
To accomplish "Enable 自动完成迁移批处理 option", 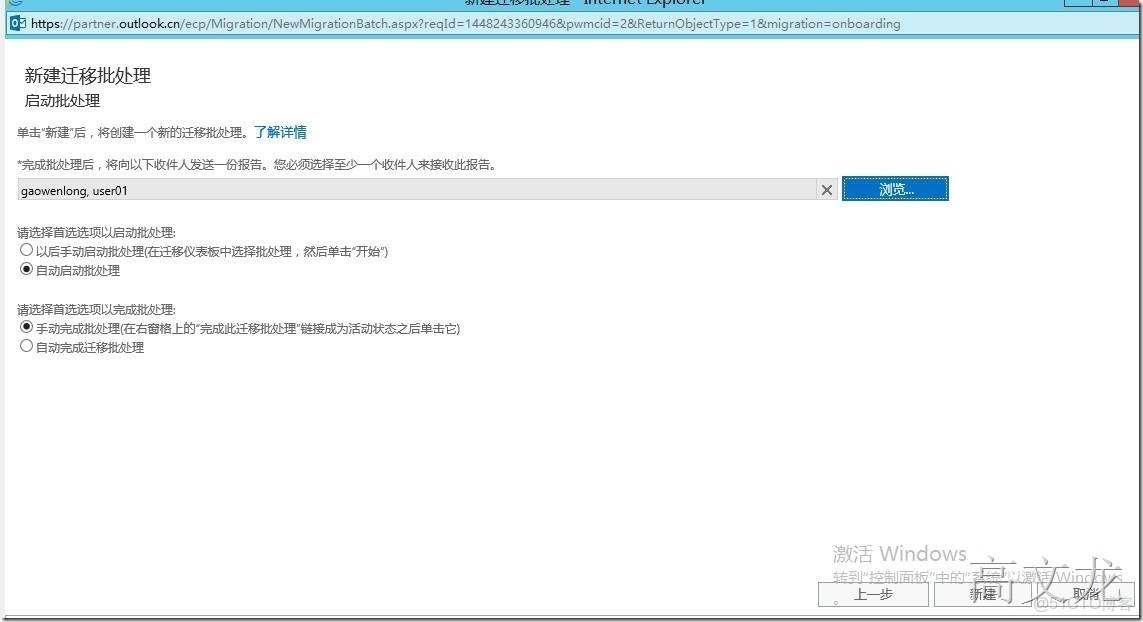I will click(26, 347).
